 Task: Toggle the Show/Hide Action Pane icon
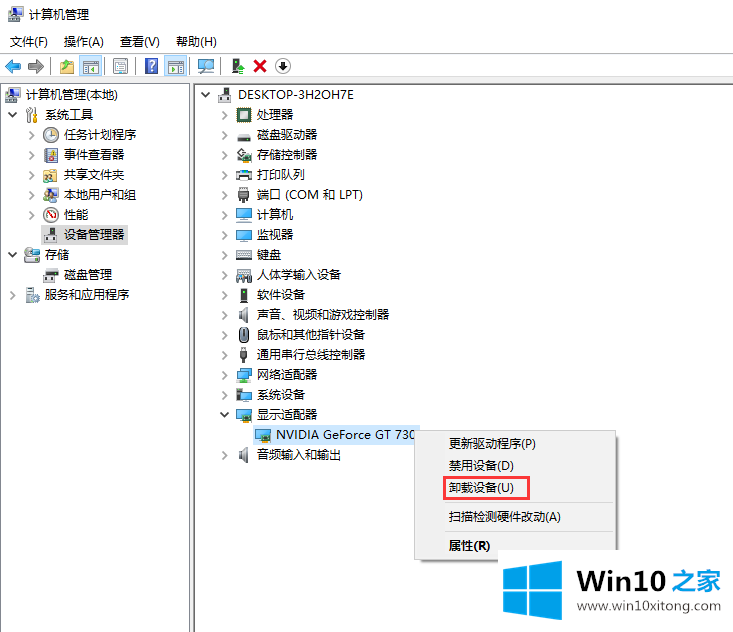(x=176, y=66)
